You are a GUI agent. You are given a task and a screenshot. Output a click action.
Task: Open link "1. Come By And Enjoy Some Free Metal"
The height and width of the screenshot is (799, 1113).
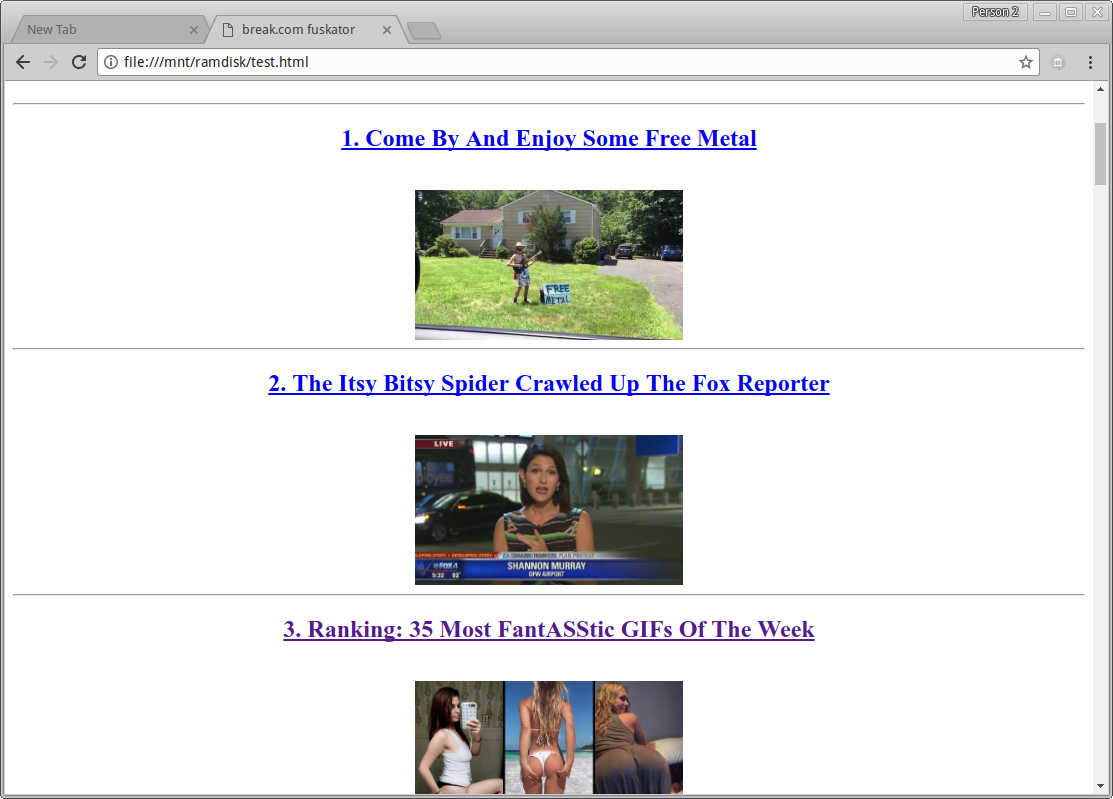(549, 138)
